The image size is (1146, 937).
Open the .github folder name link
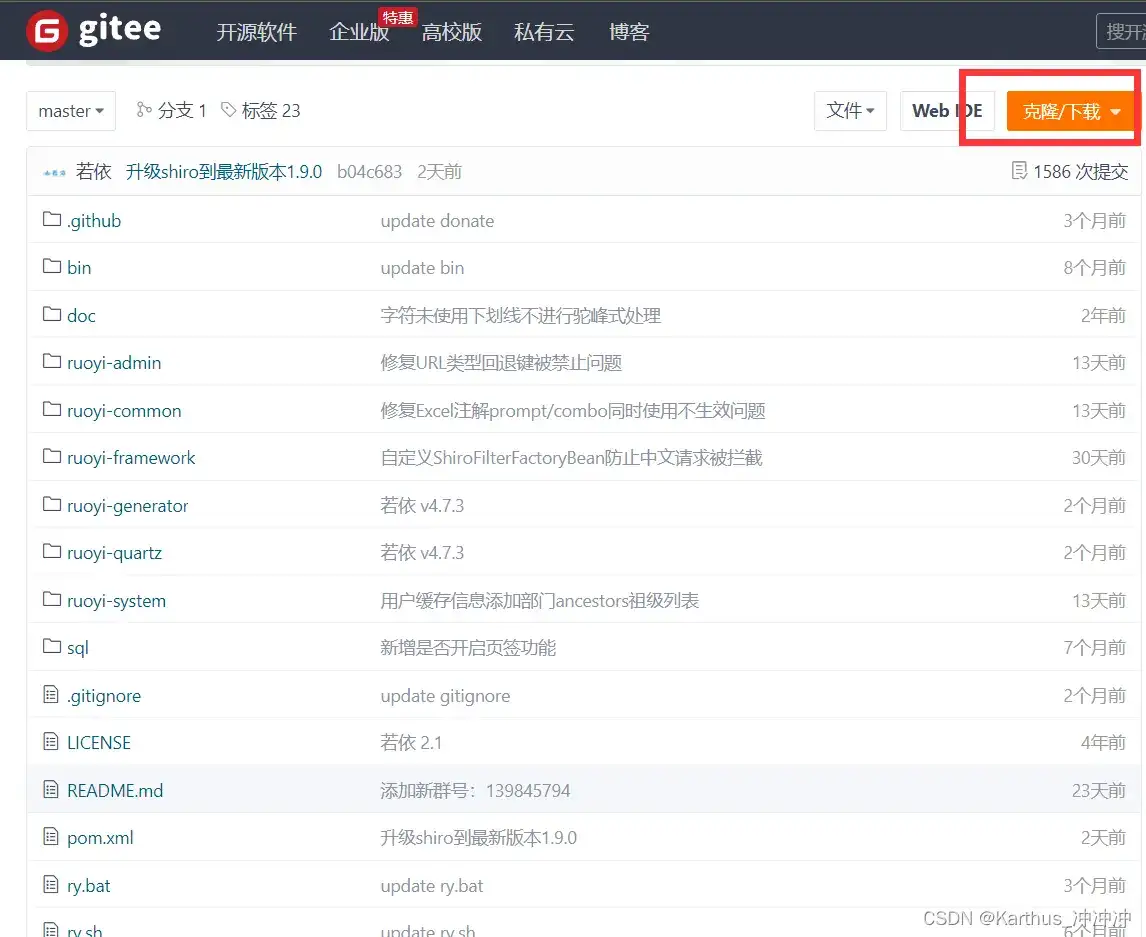(94, 221)
